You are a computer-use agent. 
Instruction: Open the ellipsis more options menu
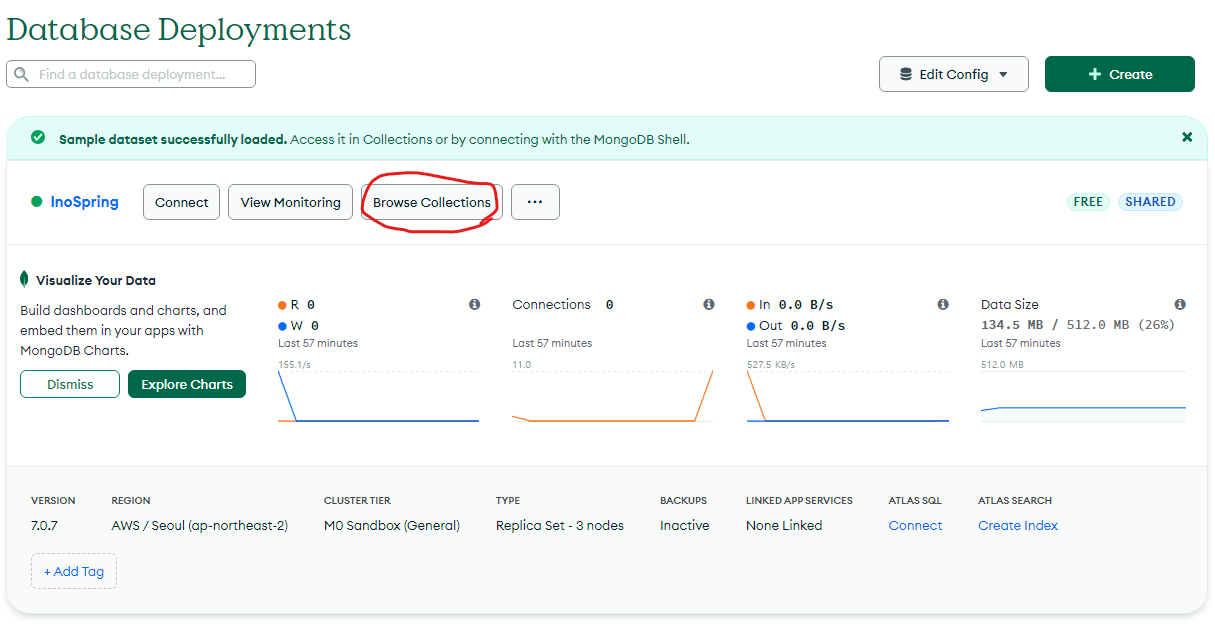535,202
